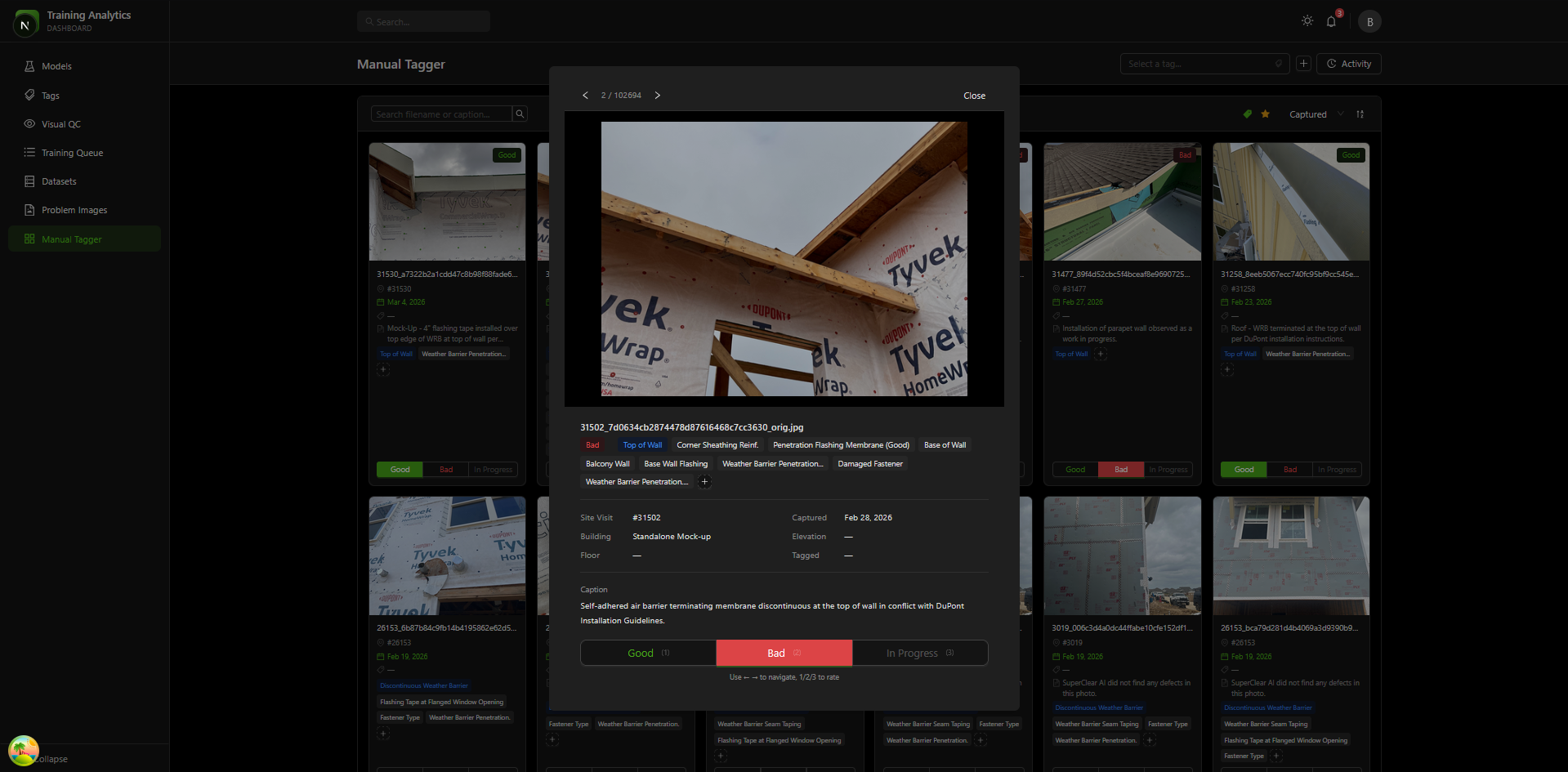Click the Training Analytics logo icon
The image size is (1568, 772).
click(x=26, y=23)
